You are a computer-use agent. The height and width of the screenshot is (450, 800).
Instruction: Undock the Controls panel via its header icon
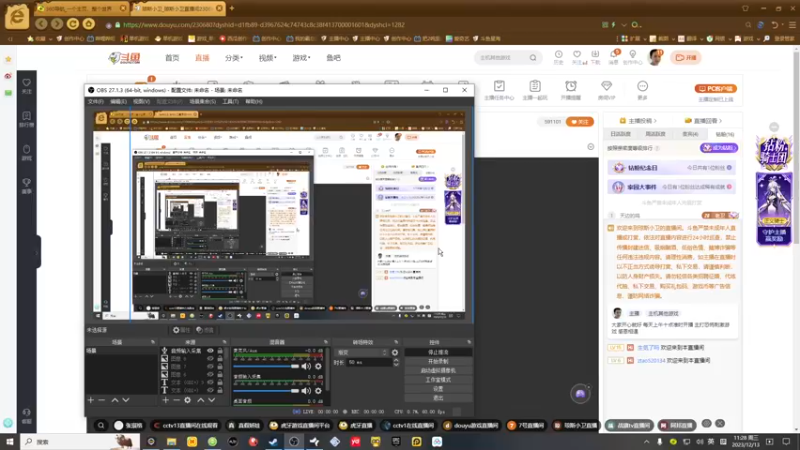[x=468, y=342]
